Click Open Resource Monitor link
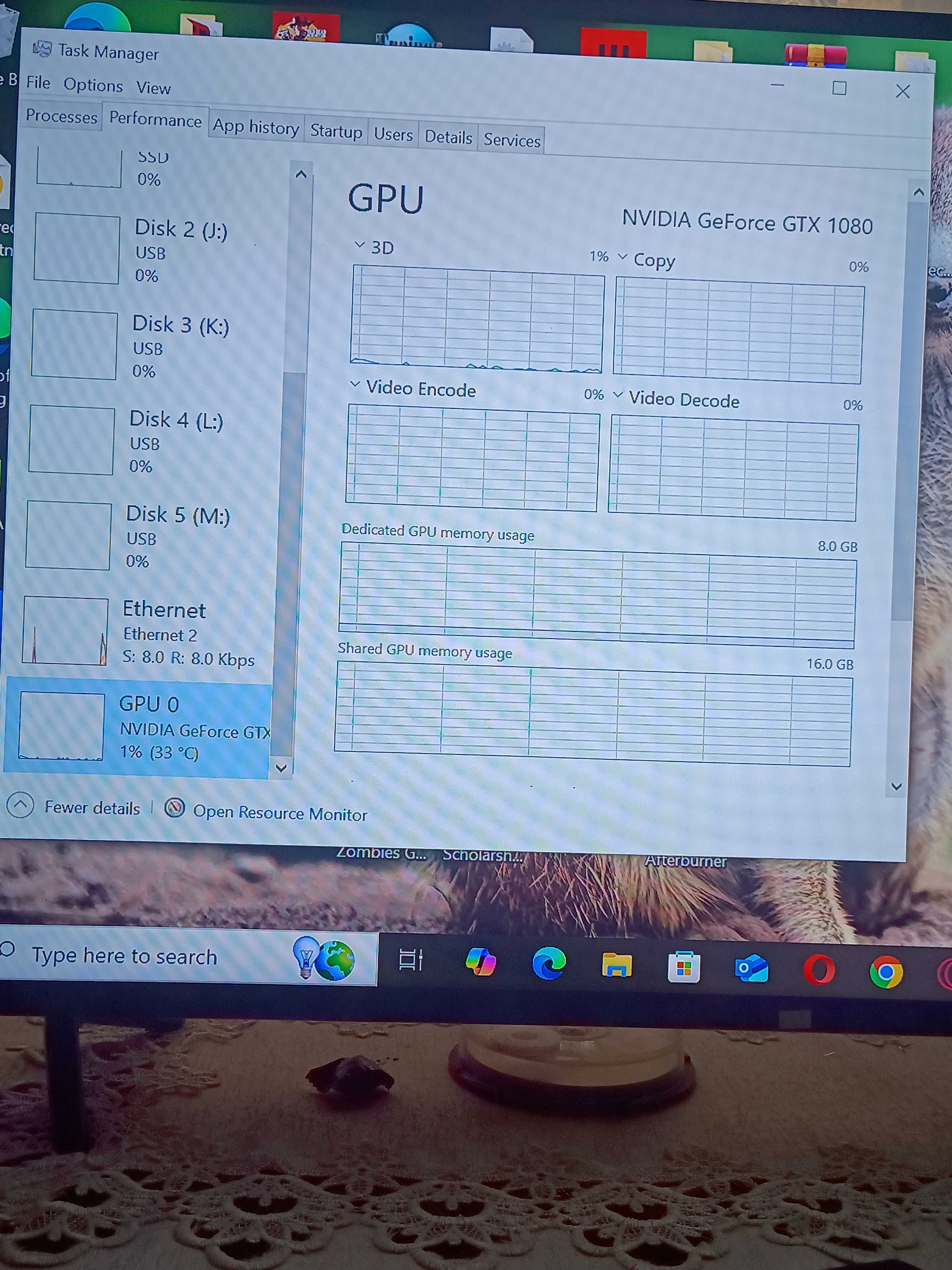 [x=280, y=813]
